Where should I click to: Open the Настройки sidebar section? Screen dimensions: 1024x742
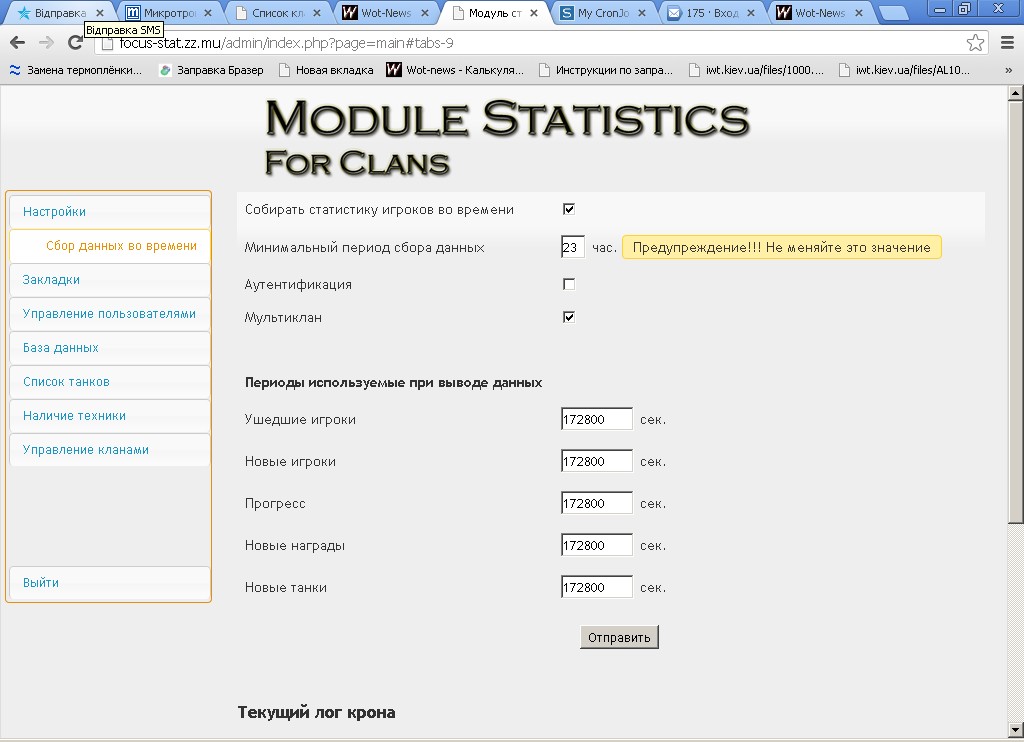pos(54,212)
